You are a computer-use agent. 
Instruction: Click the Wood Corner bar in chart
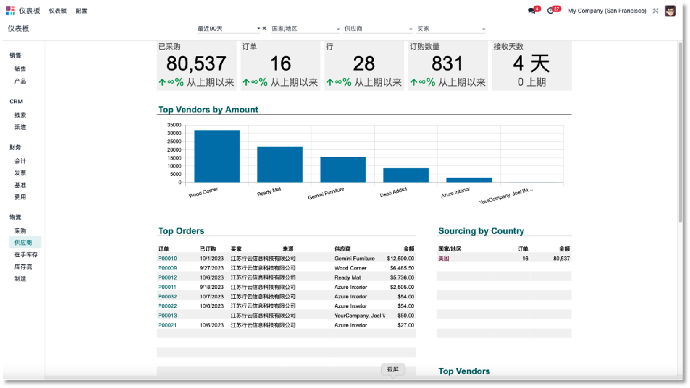coord(217,156)
